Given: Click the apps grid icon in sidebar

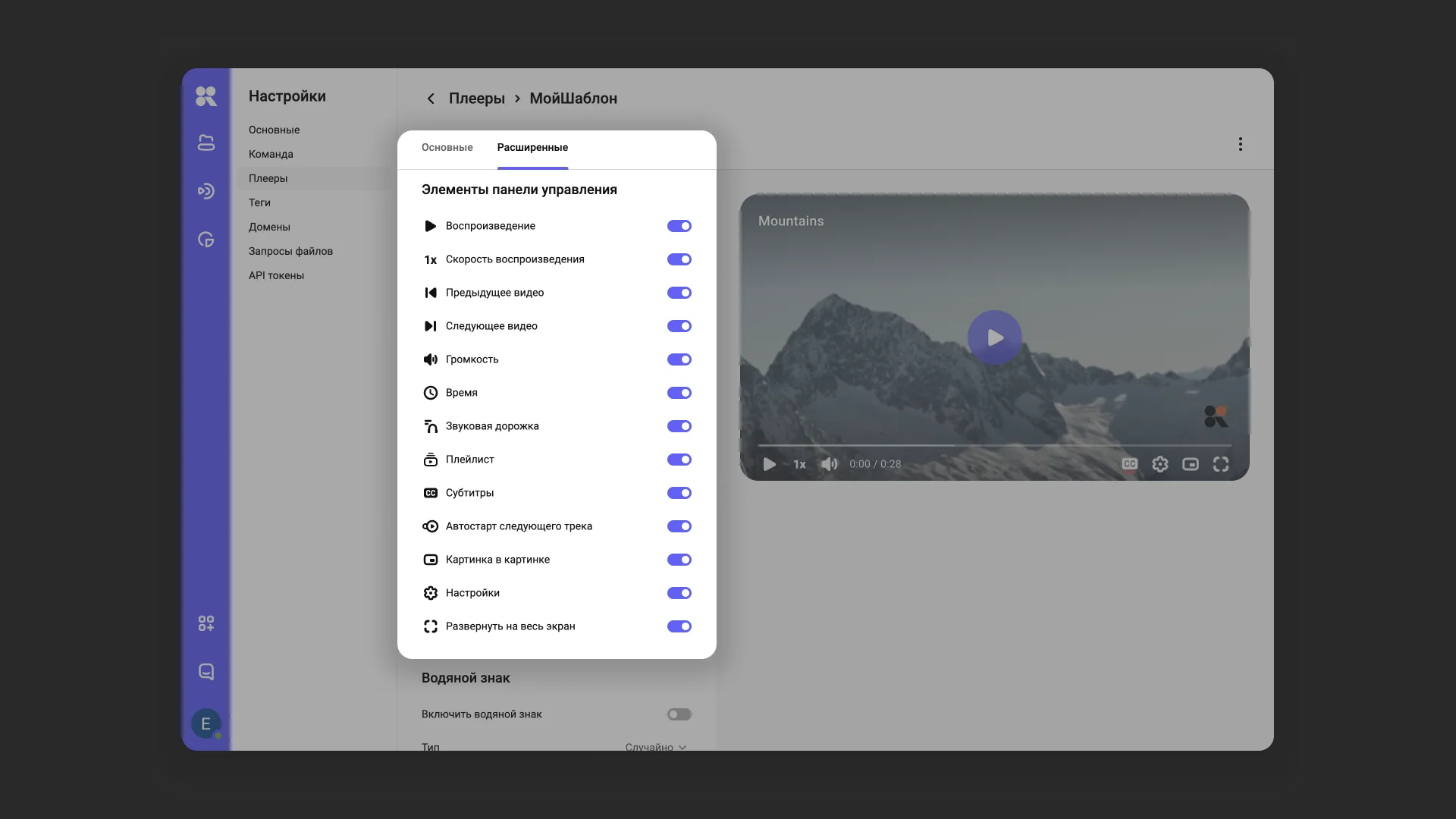Looking at the screenshot, I should [x=206, y=623].
